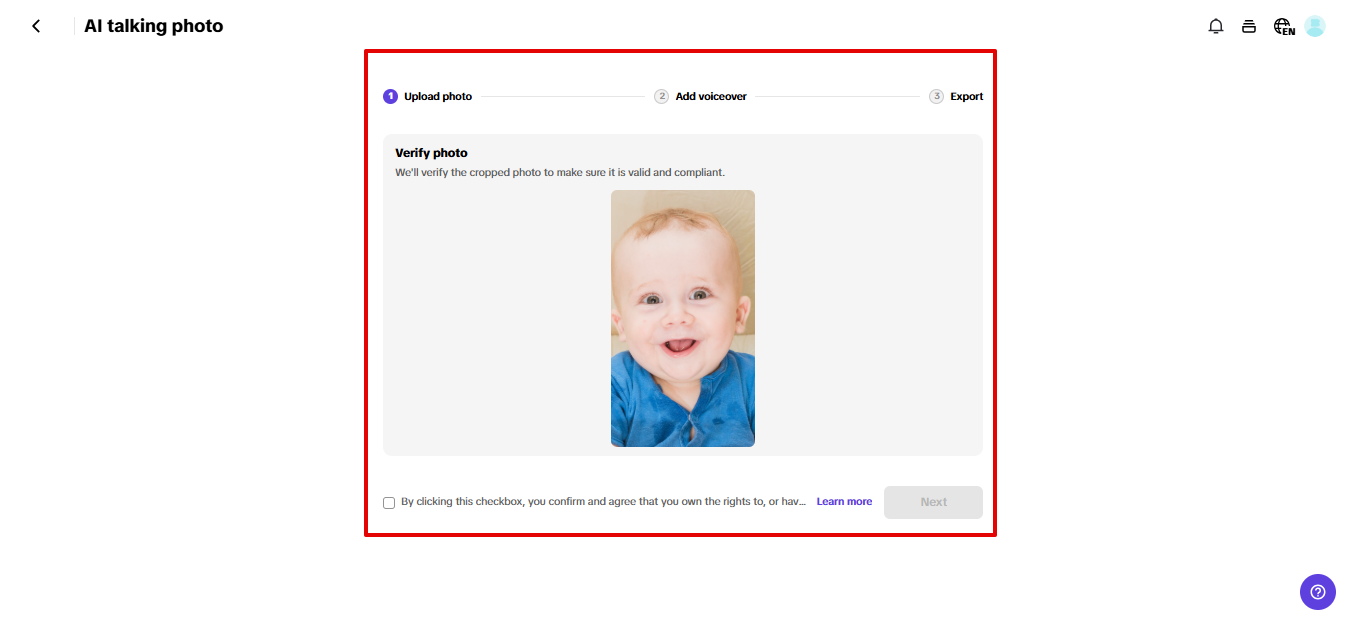Click the step 3 number circle
The height and width of the screenshot is (638, 1365).
[936, 97]
